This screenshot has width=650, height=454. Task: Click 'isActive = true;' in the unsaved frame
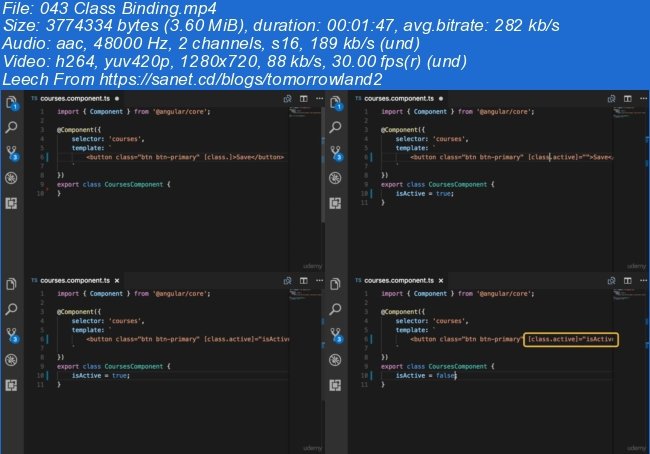click(x=424, y=194)
